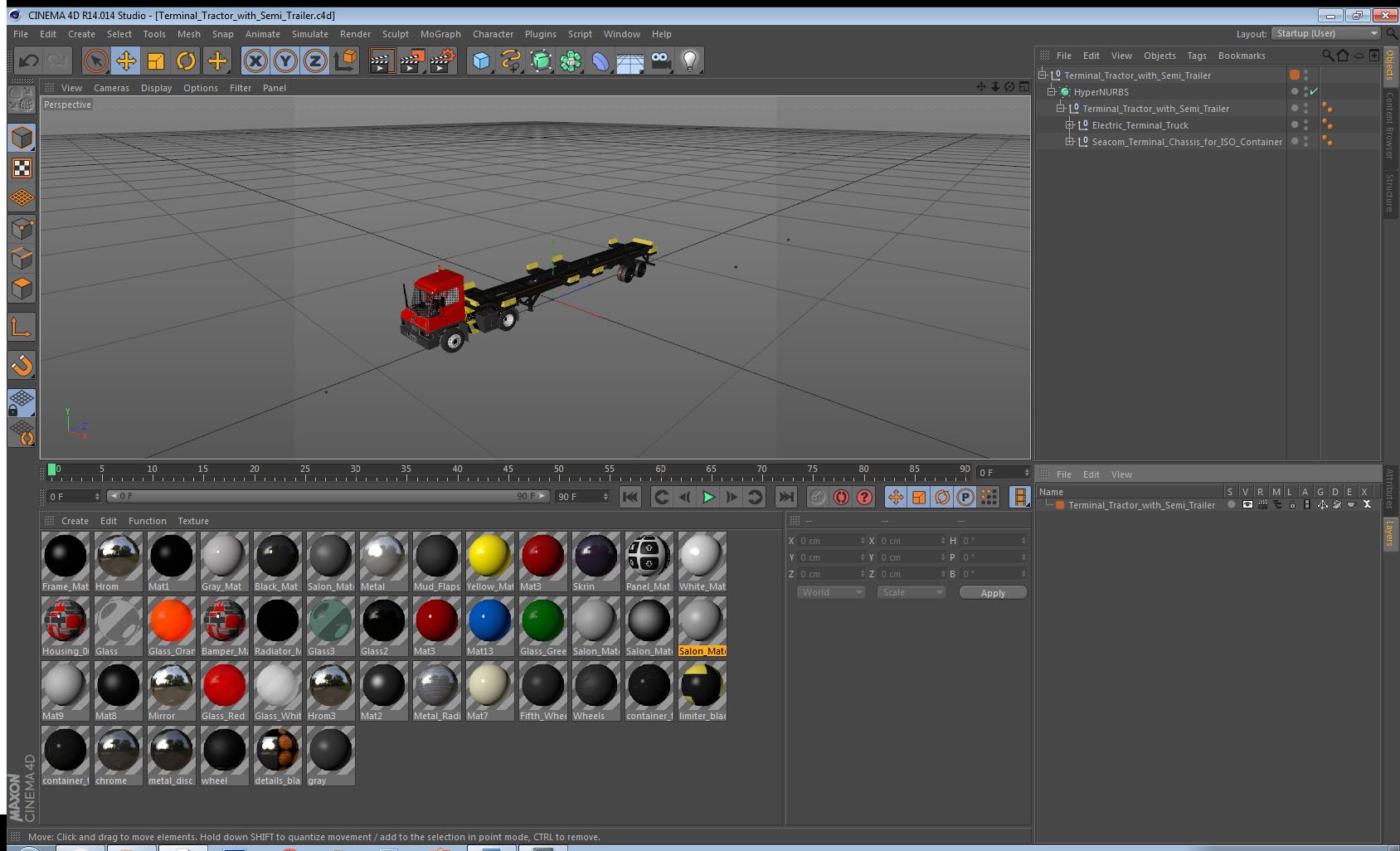The width and height of the screenshot is (1400, 851).
Task: Toggle X axis lock
Action: 255,61
